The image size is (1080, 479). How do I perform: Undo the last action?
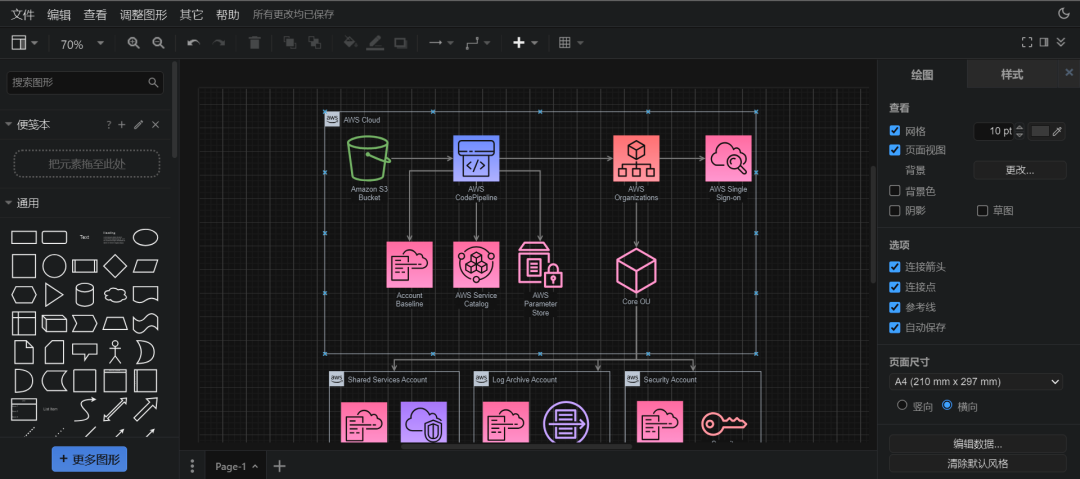click(x=194, y=43)
